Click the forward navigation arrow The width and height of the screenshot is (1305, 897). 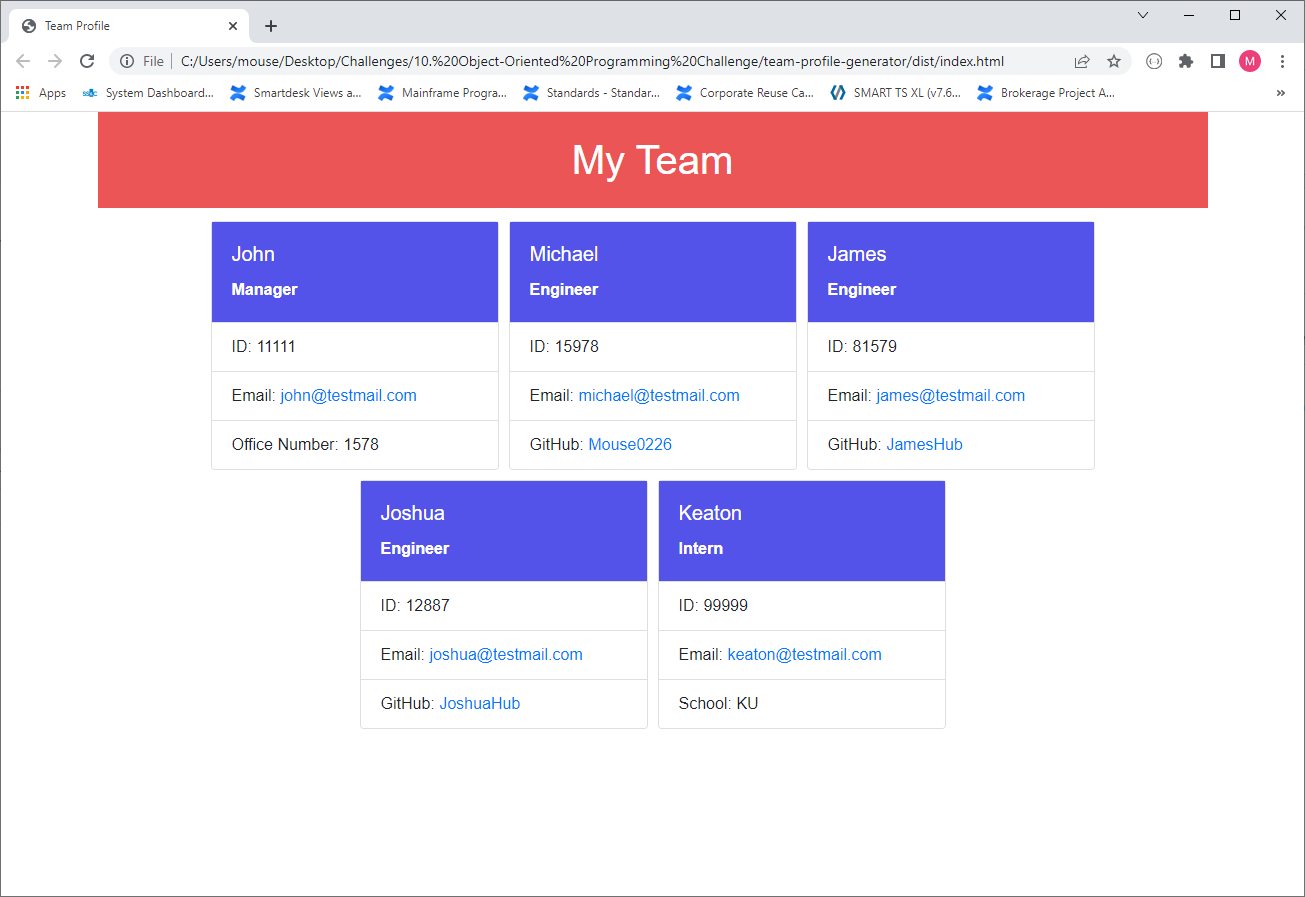pos(55,61)
